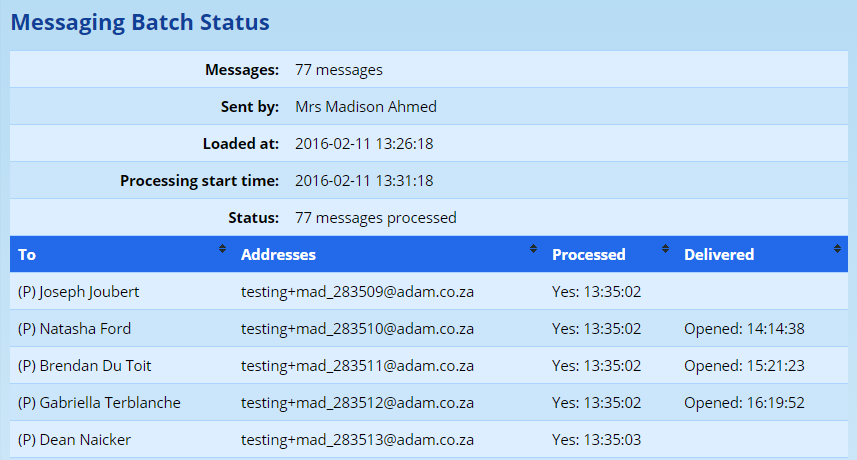The height and width of the screenshot is (460, 857).
Task: Click sort arrows in the To column
Action: 222,249
